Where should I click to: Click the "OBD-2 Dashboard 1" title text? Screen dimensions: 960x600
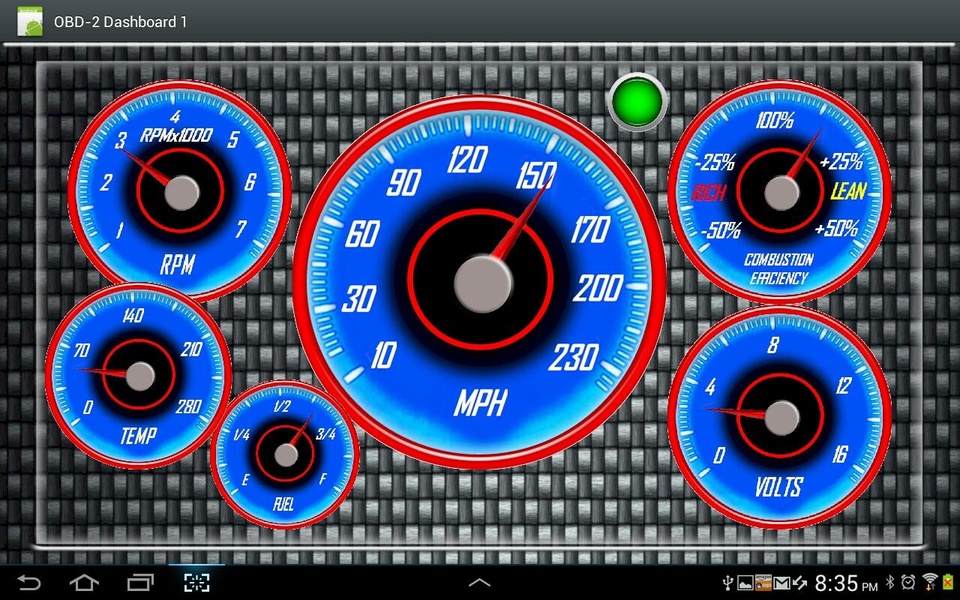(x=121, y=22)
